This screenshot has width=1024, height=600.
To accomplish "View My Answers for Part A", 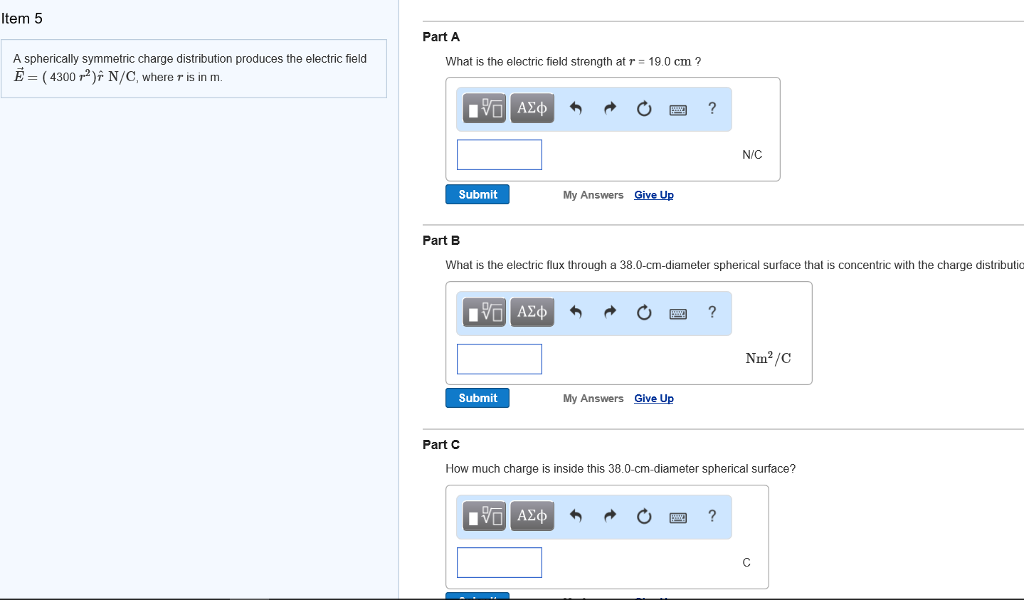I will coord(593,195).
